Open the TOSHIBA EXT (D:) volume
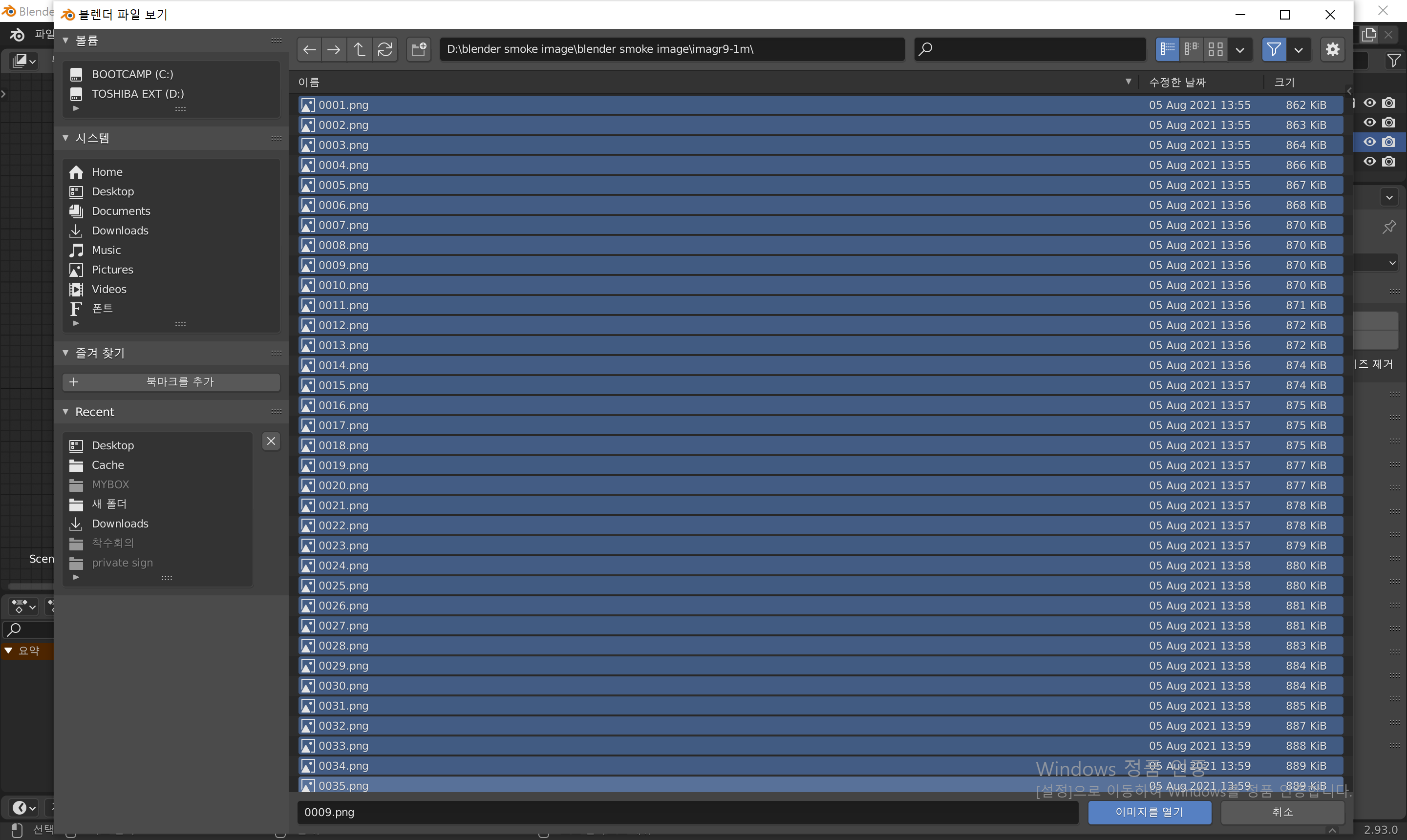Viewport: 1407px width, 840px height. (138, 94)
